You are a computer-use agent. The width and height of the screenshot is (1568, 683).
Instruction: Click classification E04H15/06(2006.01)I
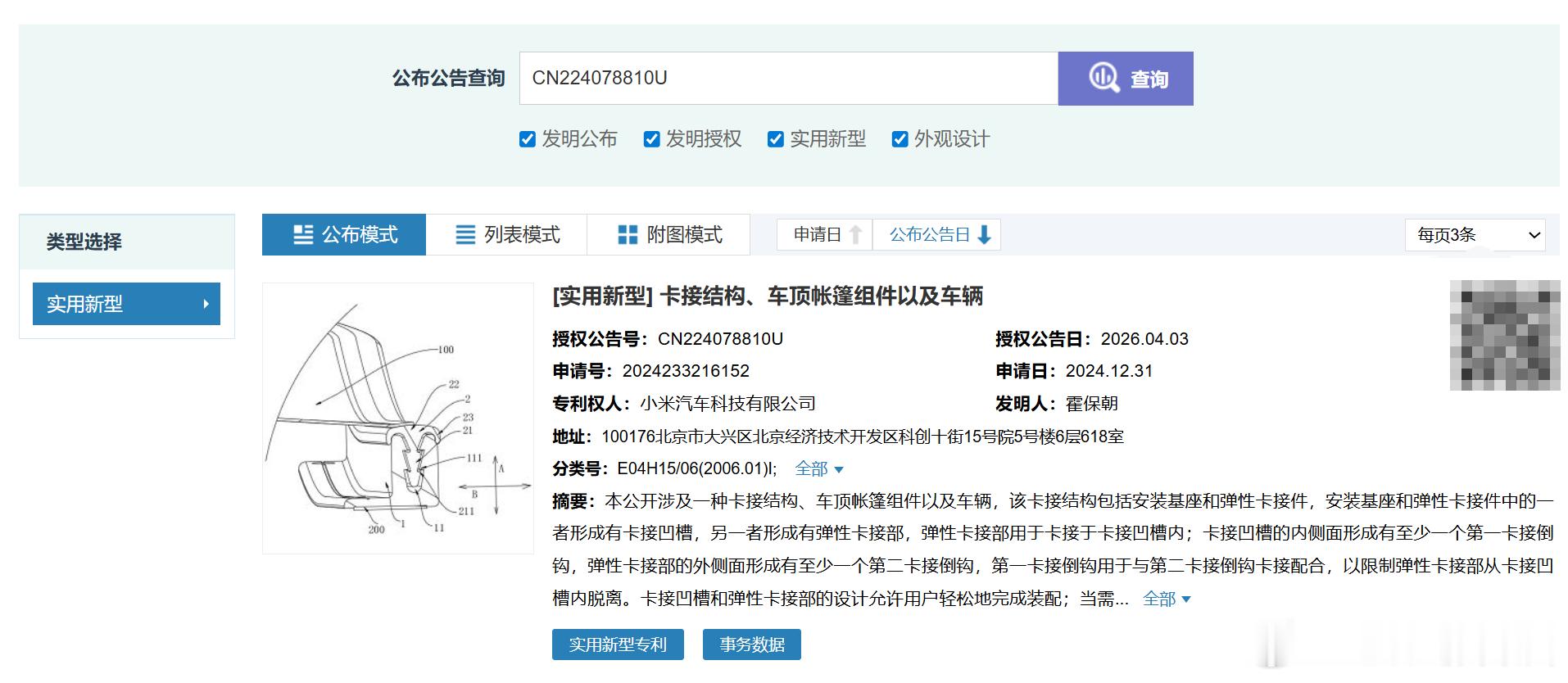click(696, 468)
